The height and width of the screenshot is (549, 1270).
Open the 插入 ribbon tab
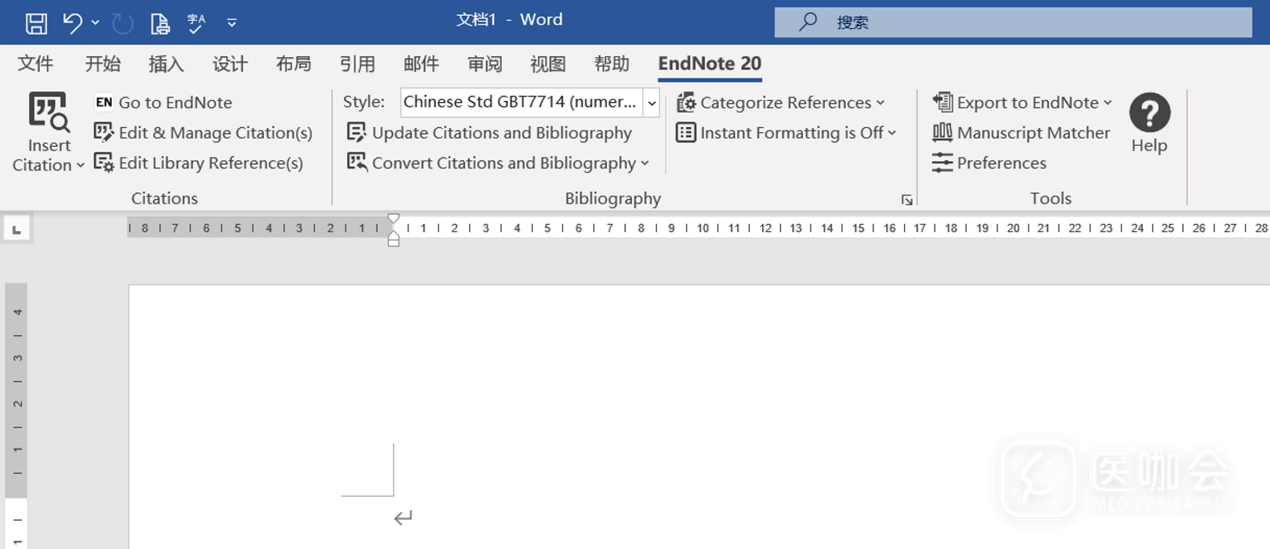[166, 64]
